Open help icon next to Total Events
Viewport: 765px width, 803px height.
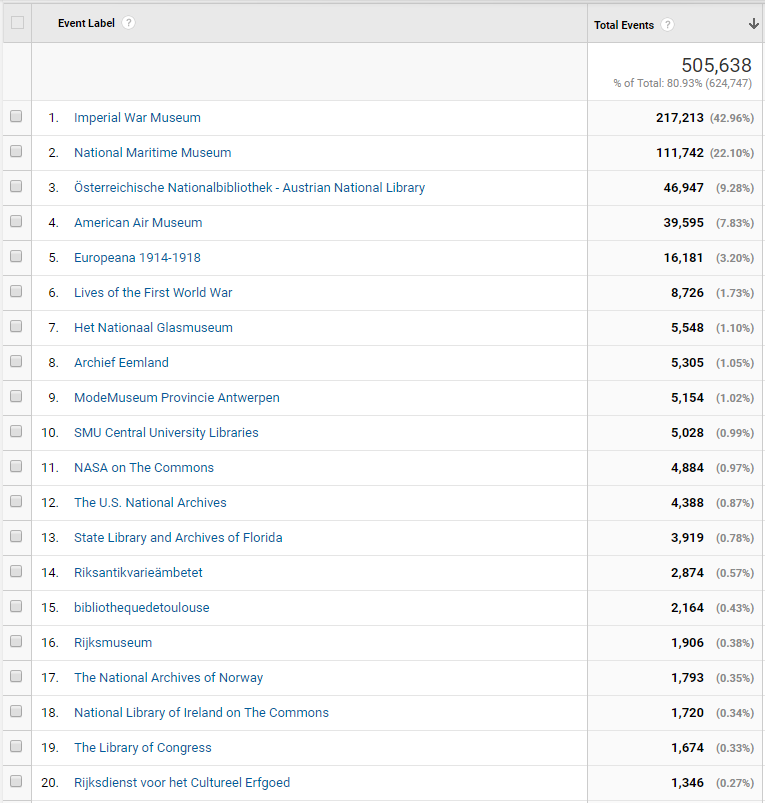[x=667, y=25]
